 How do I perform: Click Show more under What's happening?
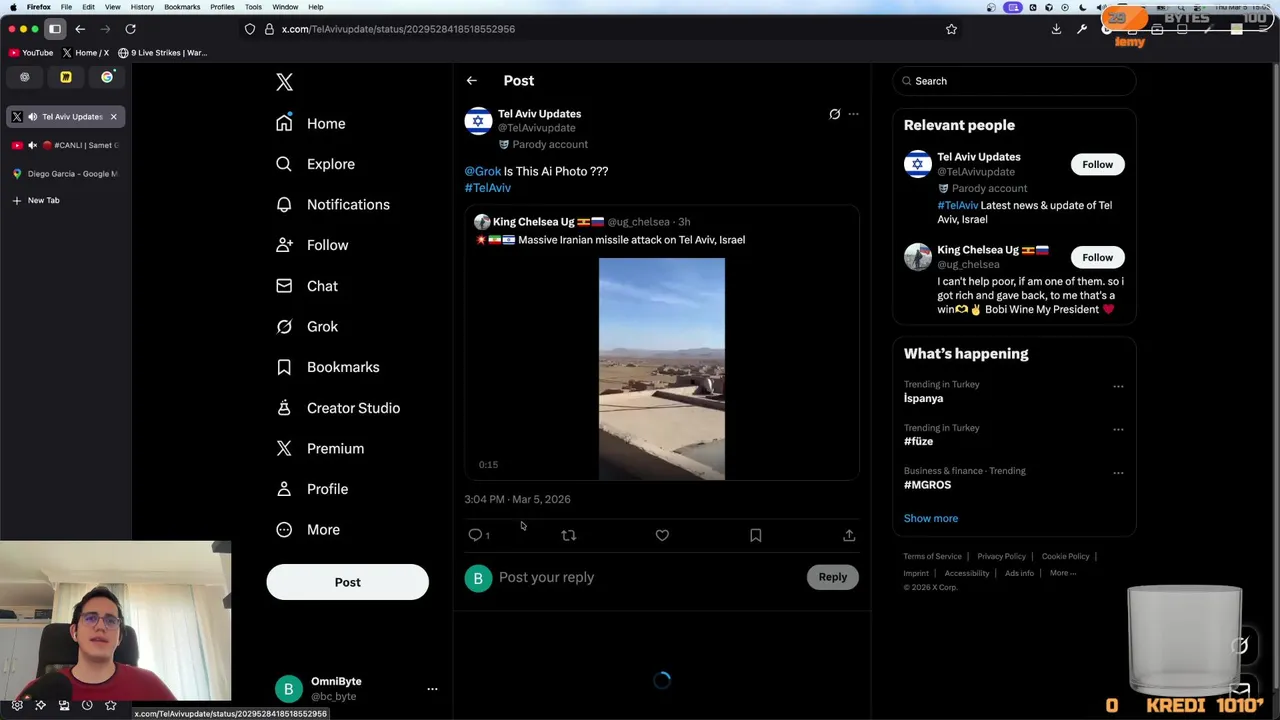931,518
